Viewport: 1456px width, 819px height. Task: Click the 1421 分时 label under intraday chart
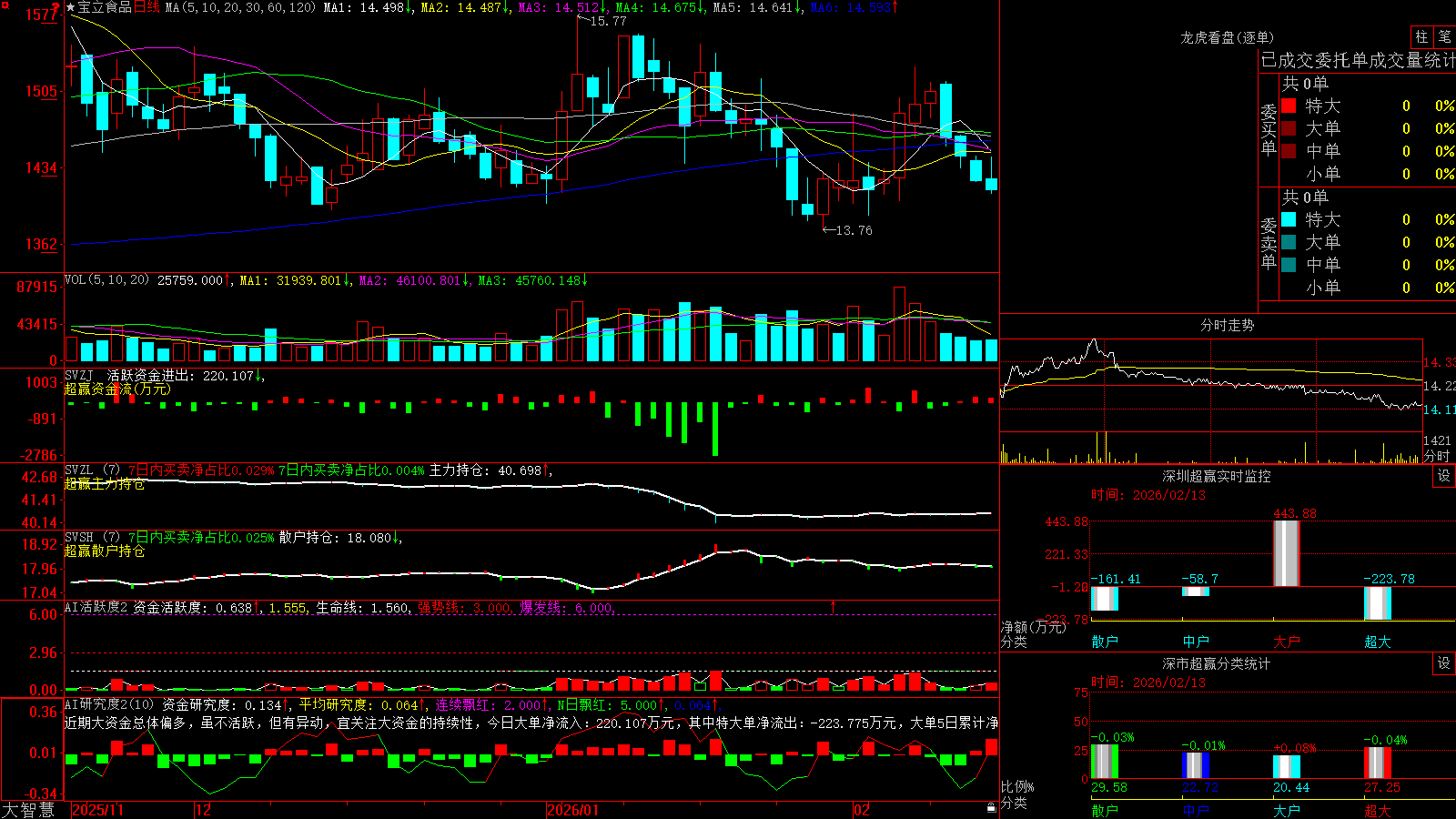click(x=1437, y=448)
